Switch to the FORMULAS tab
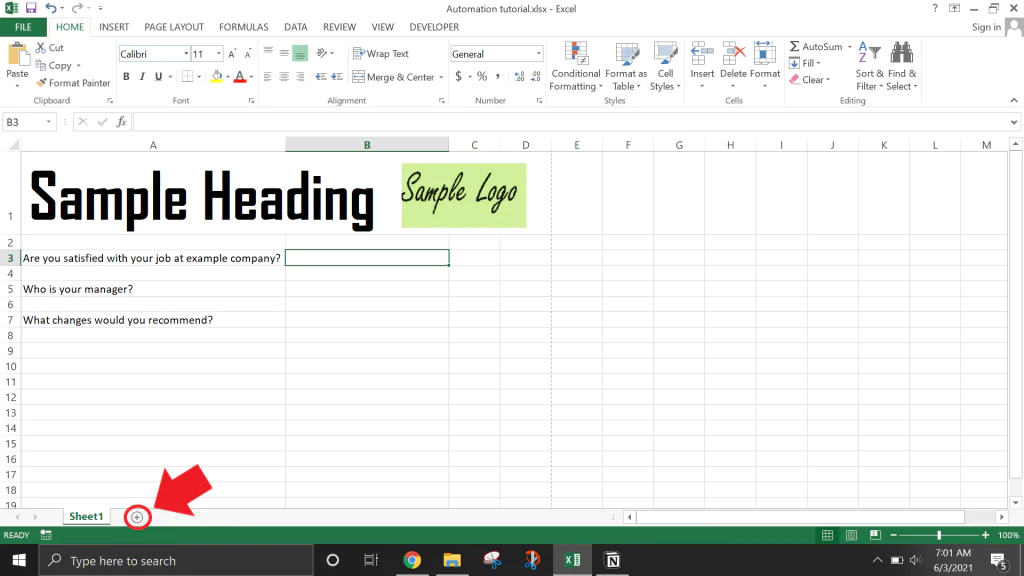 pyautogui.click(x=244, y=27)
